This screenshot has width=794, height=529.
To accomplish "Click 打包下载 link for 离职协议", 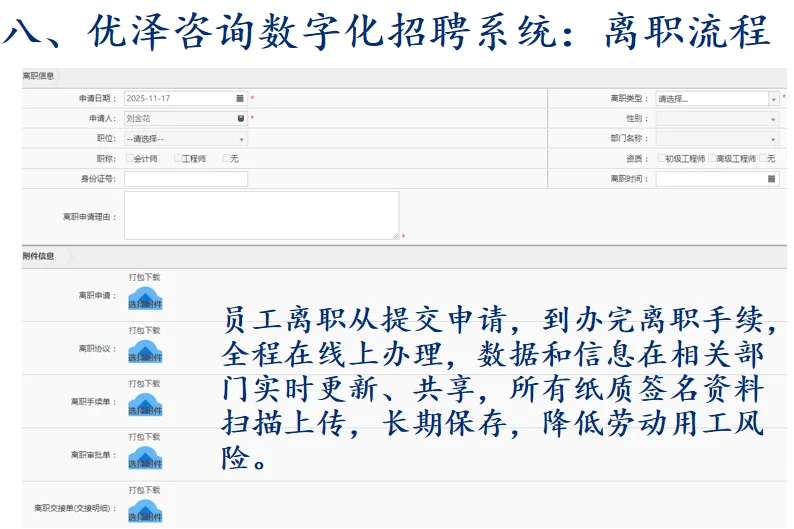I will (144, 331).
